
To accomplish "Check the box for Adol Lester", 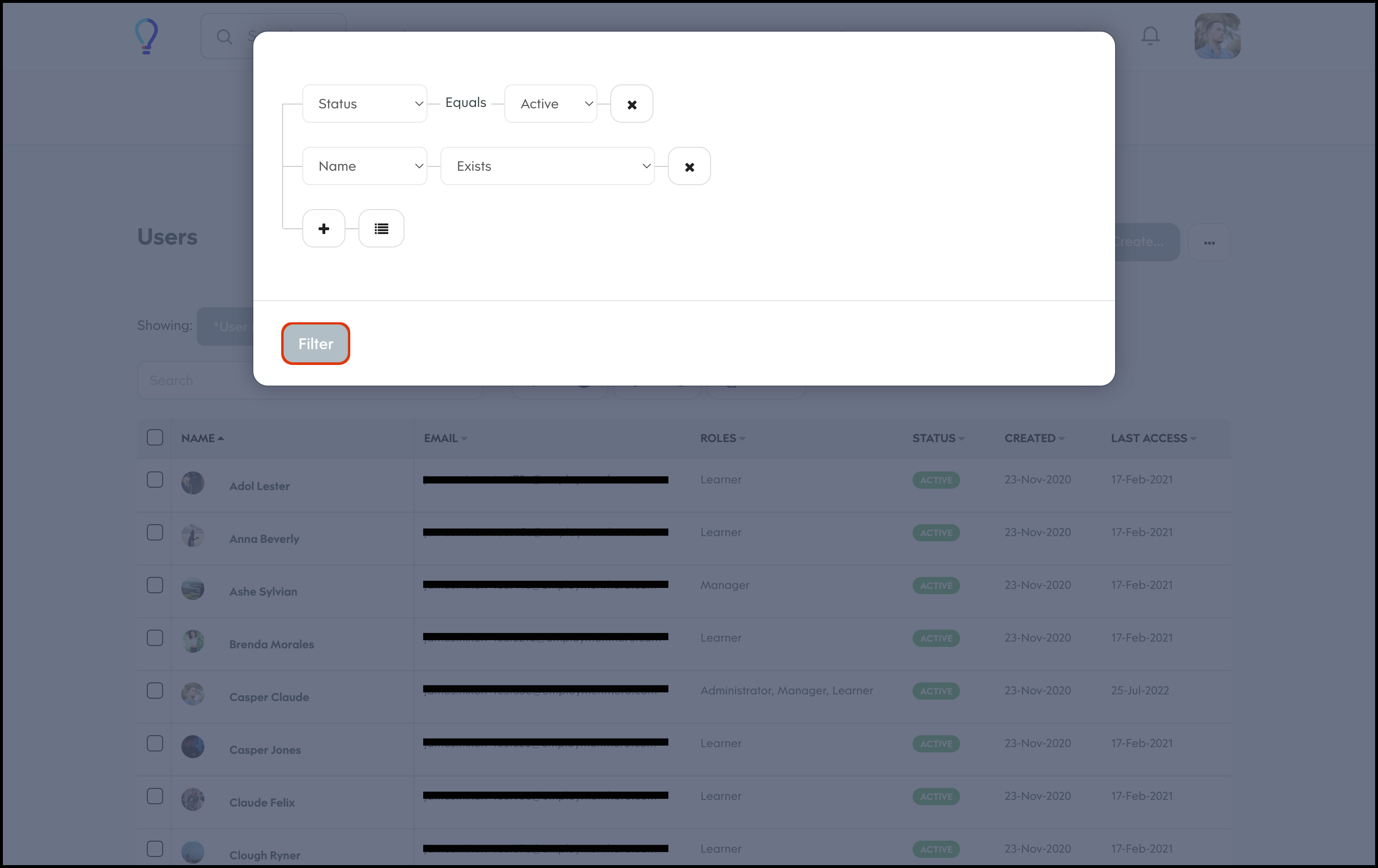I will (155, 480).
